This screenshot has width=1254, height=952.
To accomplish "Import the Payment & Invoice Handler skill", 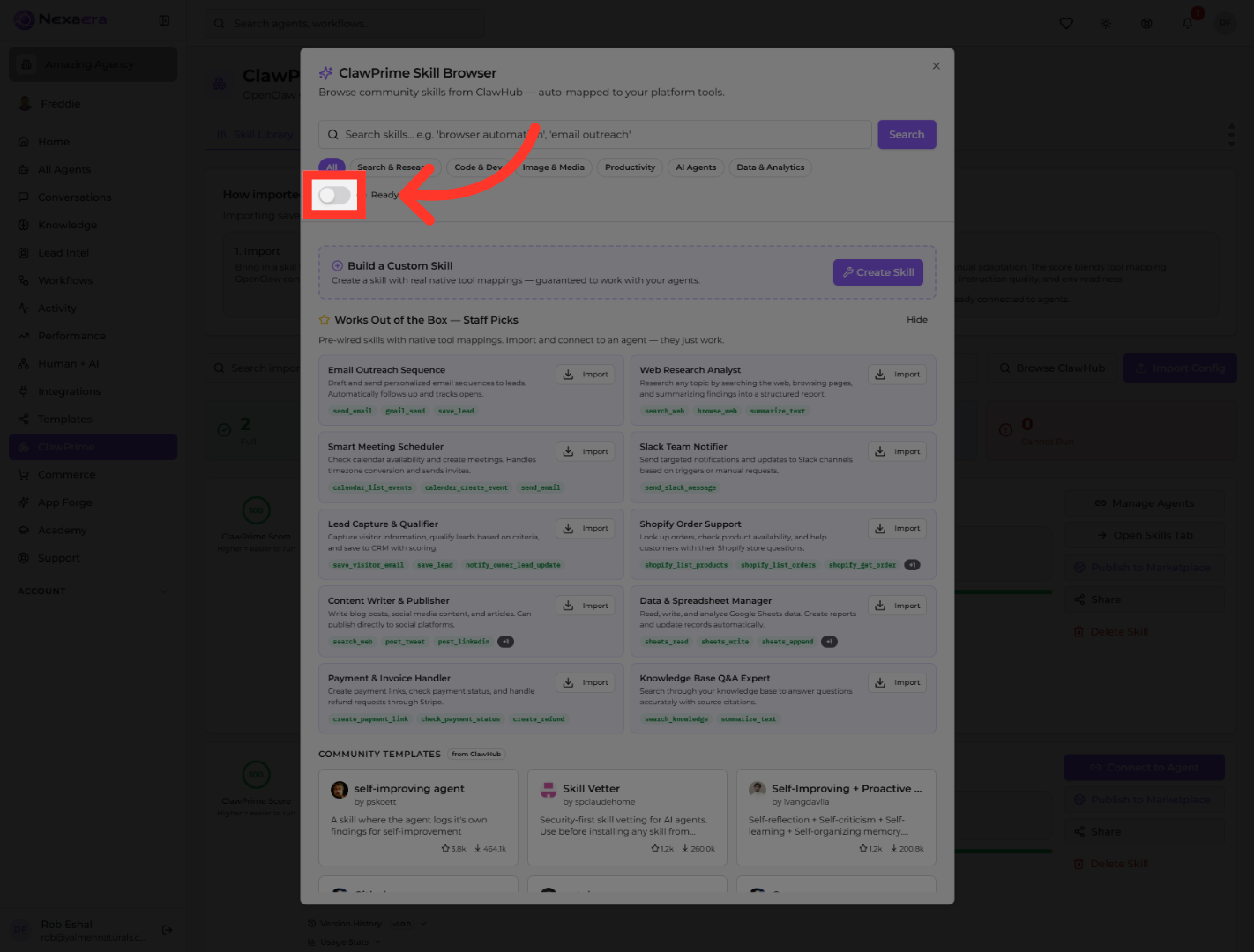I will (586, 682).
